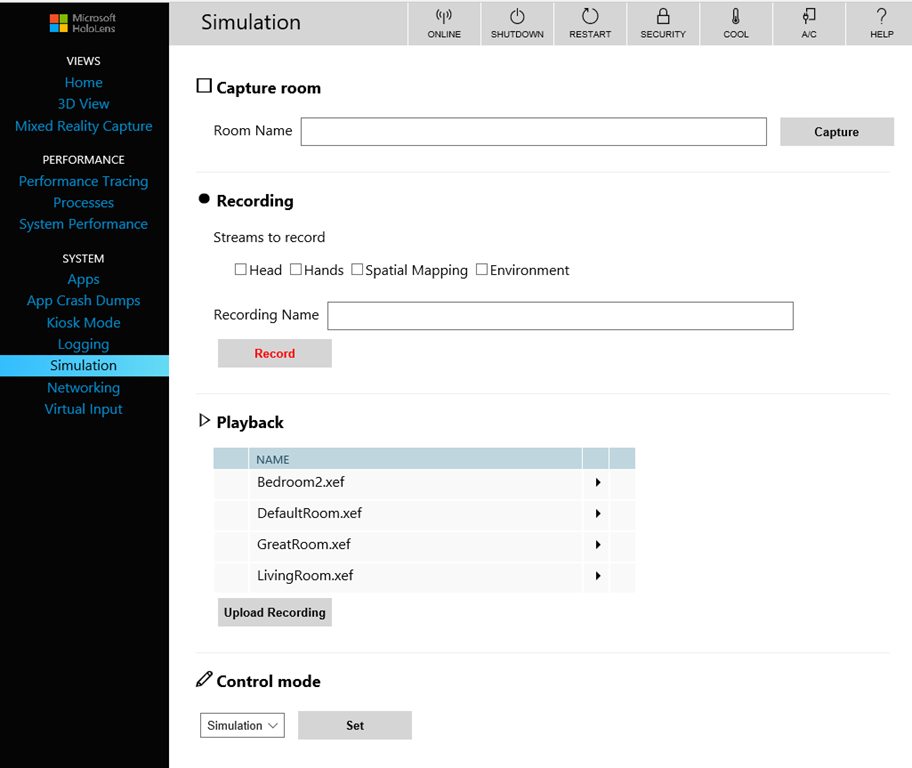Screen dimensions: 912x768
Task: Click the Capture button
Action: click(x=836, y=132)
